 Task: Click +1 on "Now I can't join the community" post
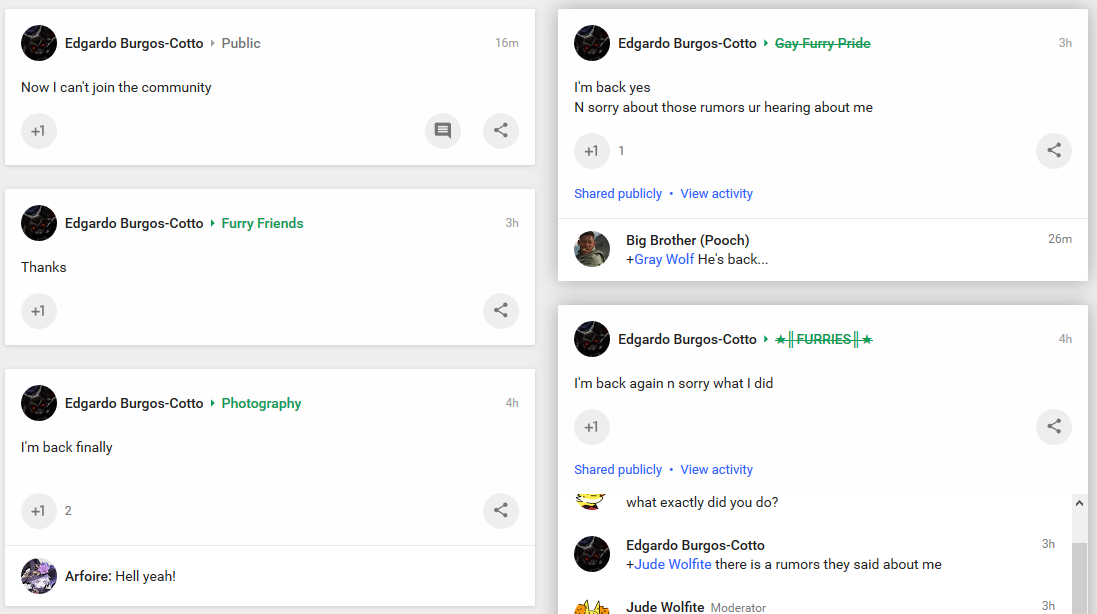[38, 131]
